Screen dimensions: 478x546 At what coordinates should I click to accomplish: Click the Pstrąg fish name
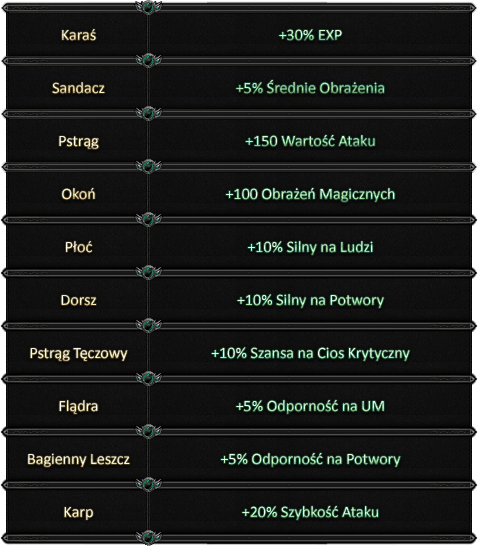point(78,141)
